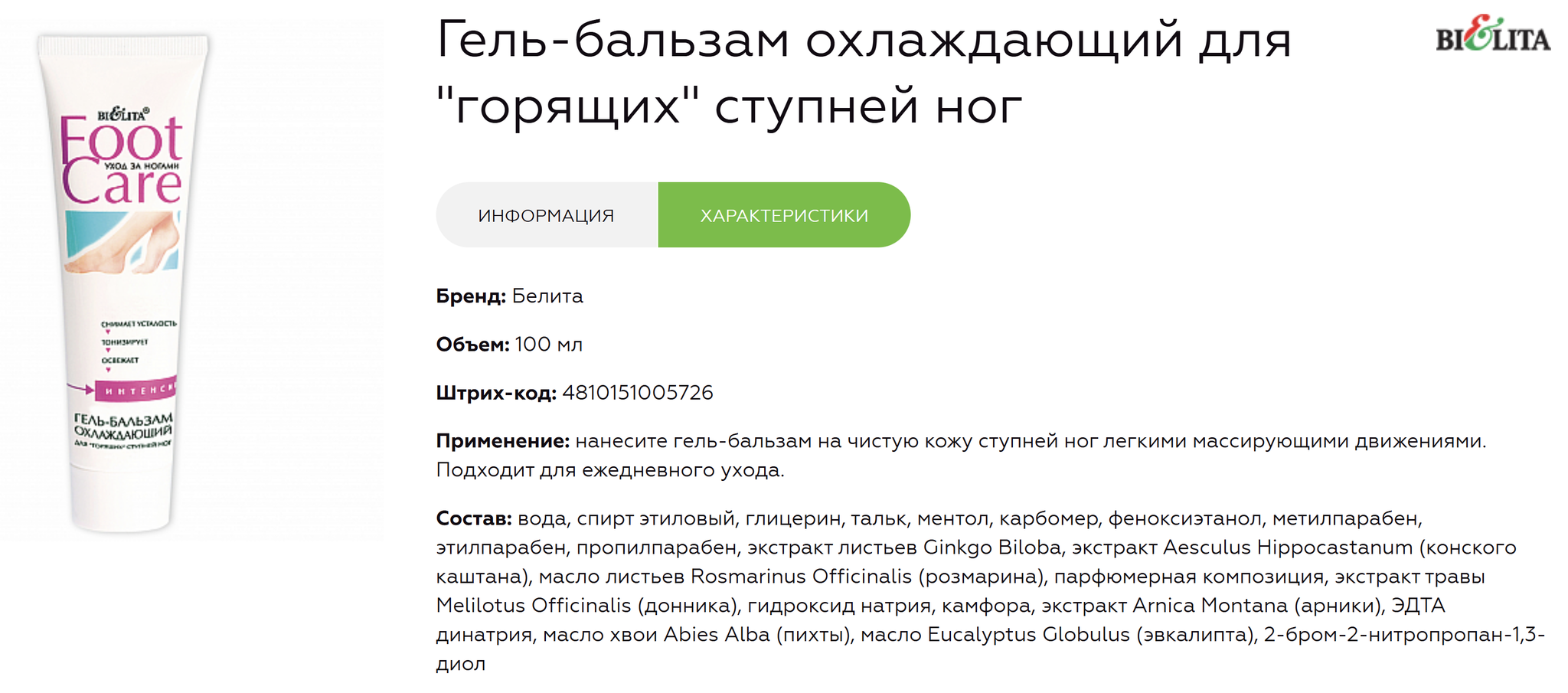
Task: Click the feet illustration on the tube
Action: click(122, 241)
